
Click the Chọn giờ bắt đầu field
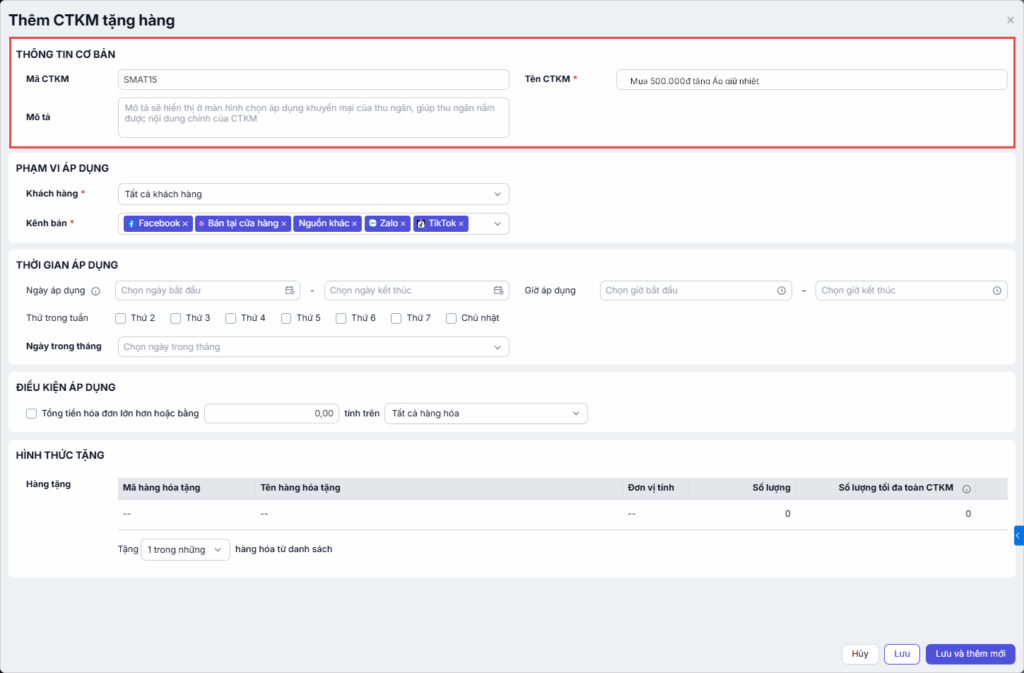click(x=696, y=290)
